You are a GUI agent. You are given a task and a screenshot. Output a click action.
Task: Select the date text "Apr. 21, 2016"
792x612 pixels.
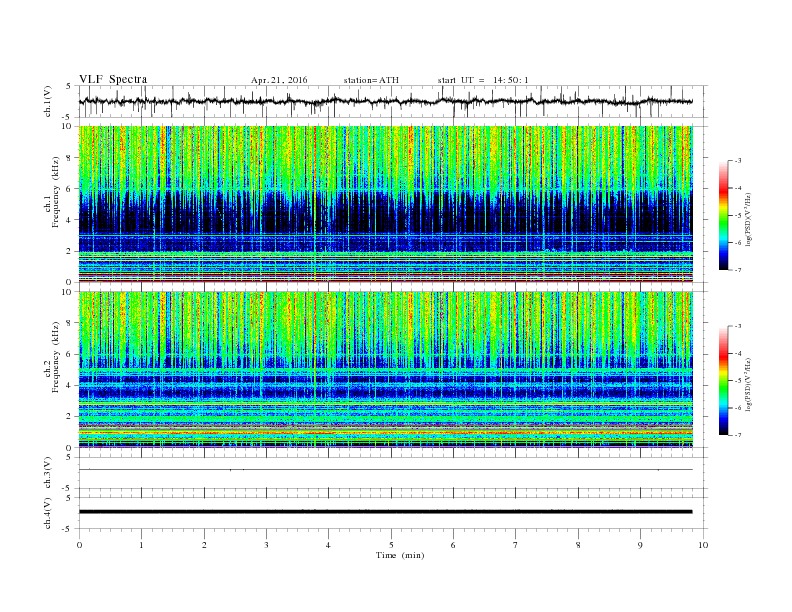279,80
